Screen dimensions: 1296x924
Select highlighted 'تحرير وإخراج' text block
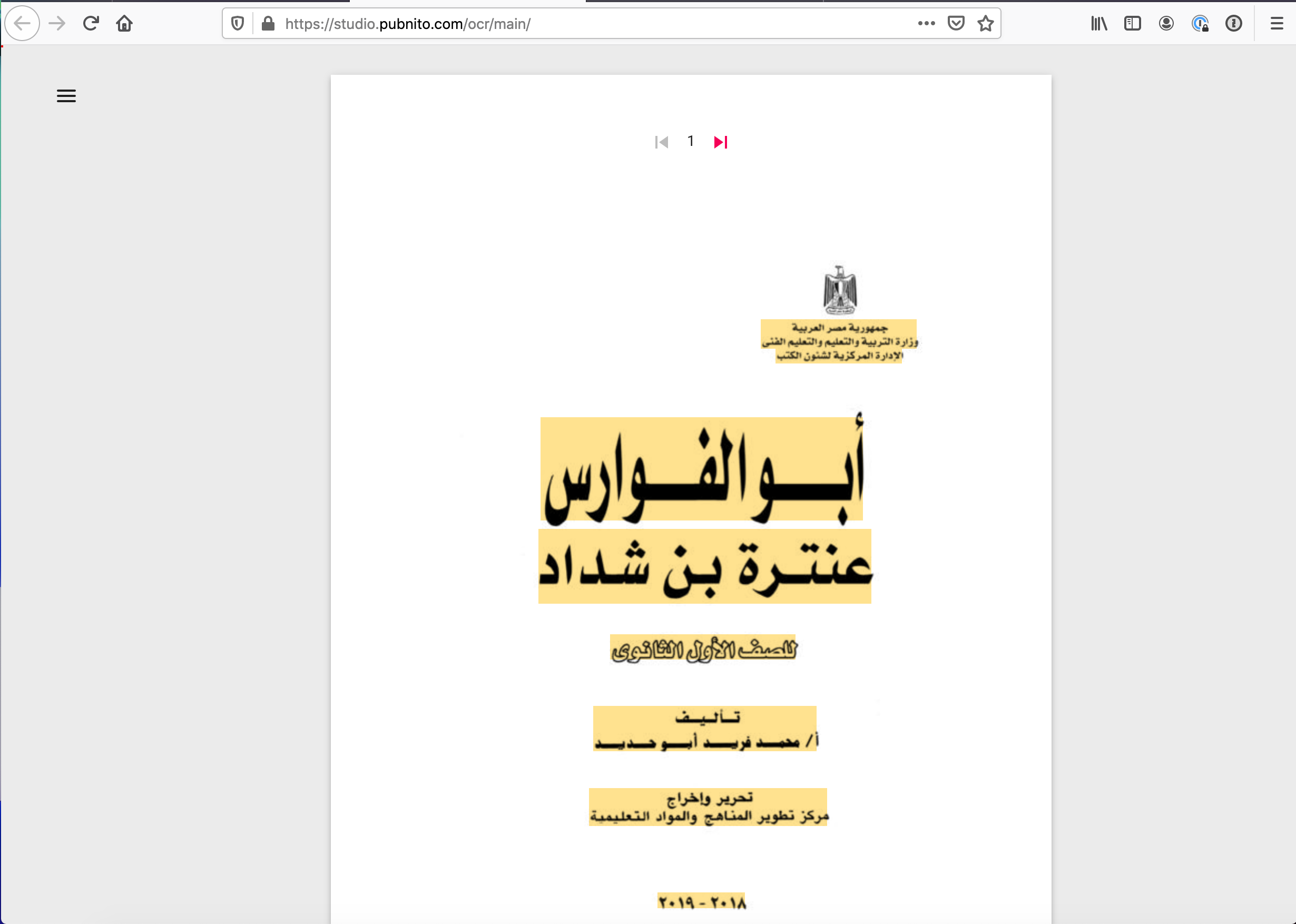point(708,807)
